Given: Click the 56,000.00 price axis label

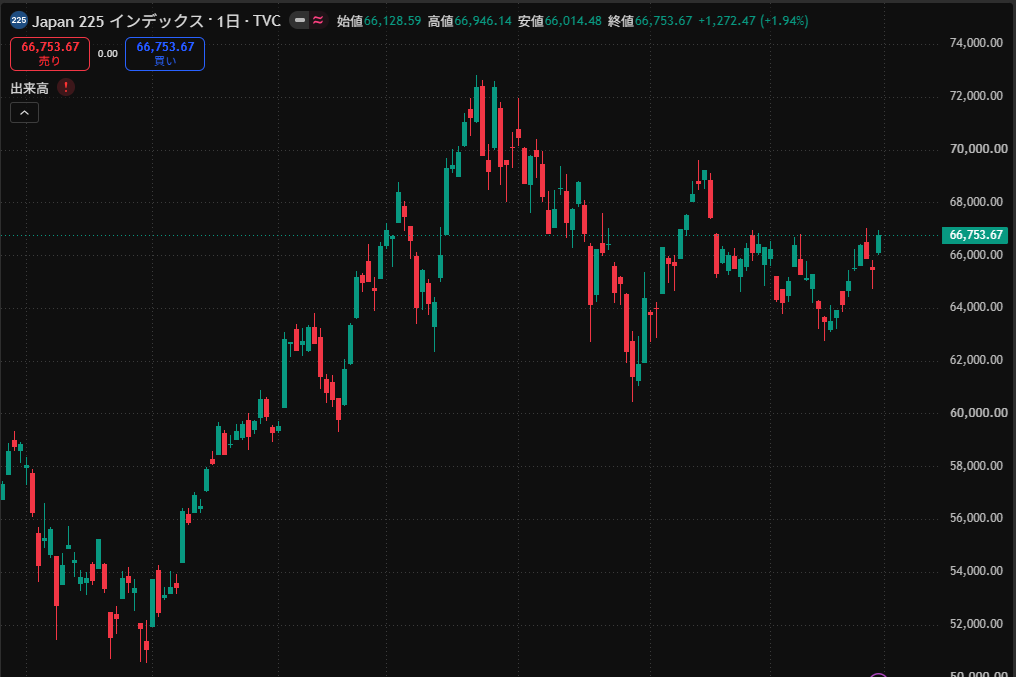Looking at the screenshot, I should pos(976,518).
